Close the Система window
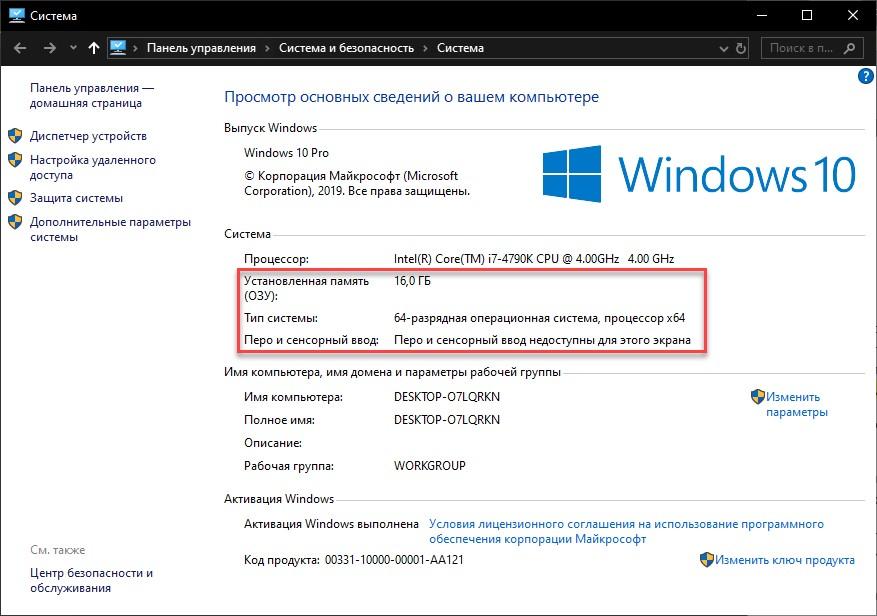This screenshot has height=616, width=877. pyautogui.click(x=852, y=16)
